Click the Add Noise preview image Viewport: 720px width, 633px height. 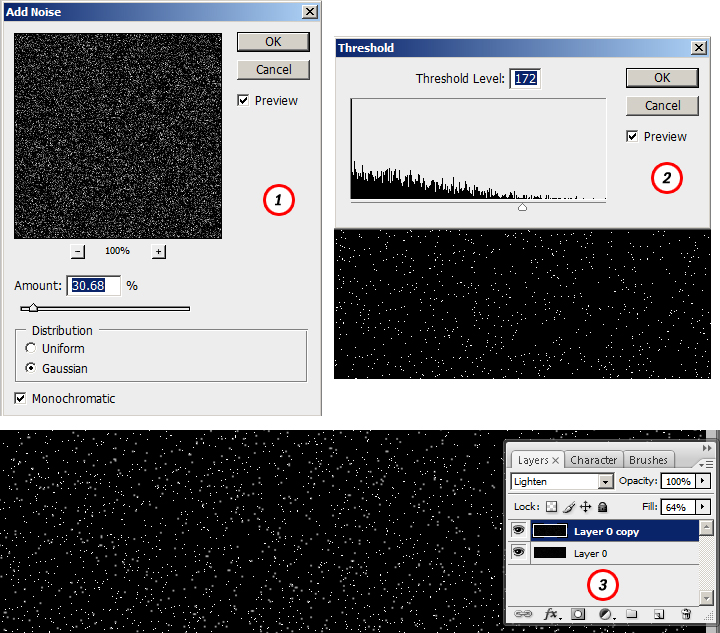point(118,136)
